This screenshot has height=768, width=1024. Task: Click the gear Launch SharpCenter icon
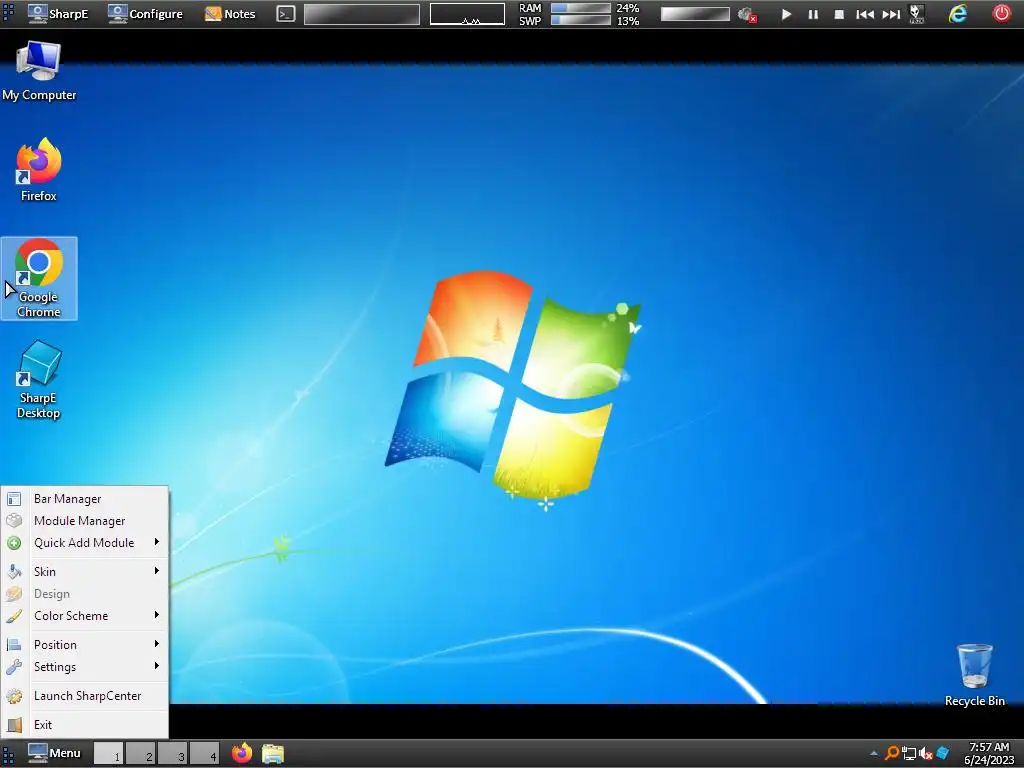[x=14, y=696]
